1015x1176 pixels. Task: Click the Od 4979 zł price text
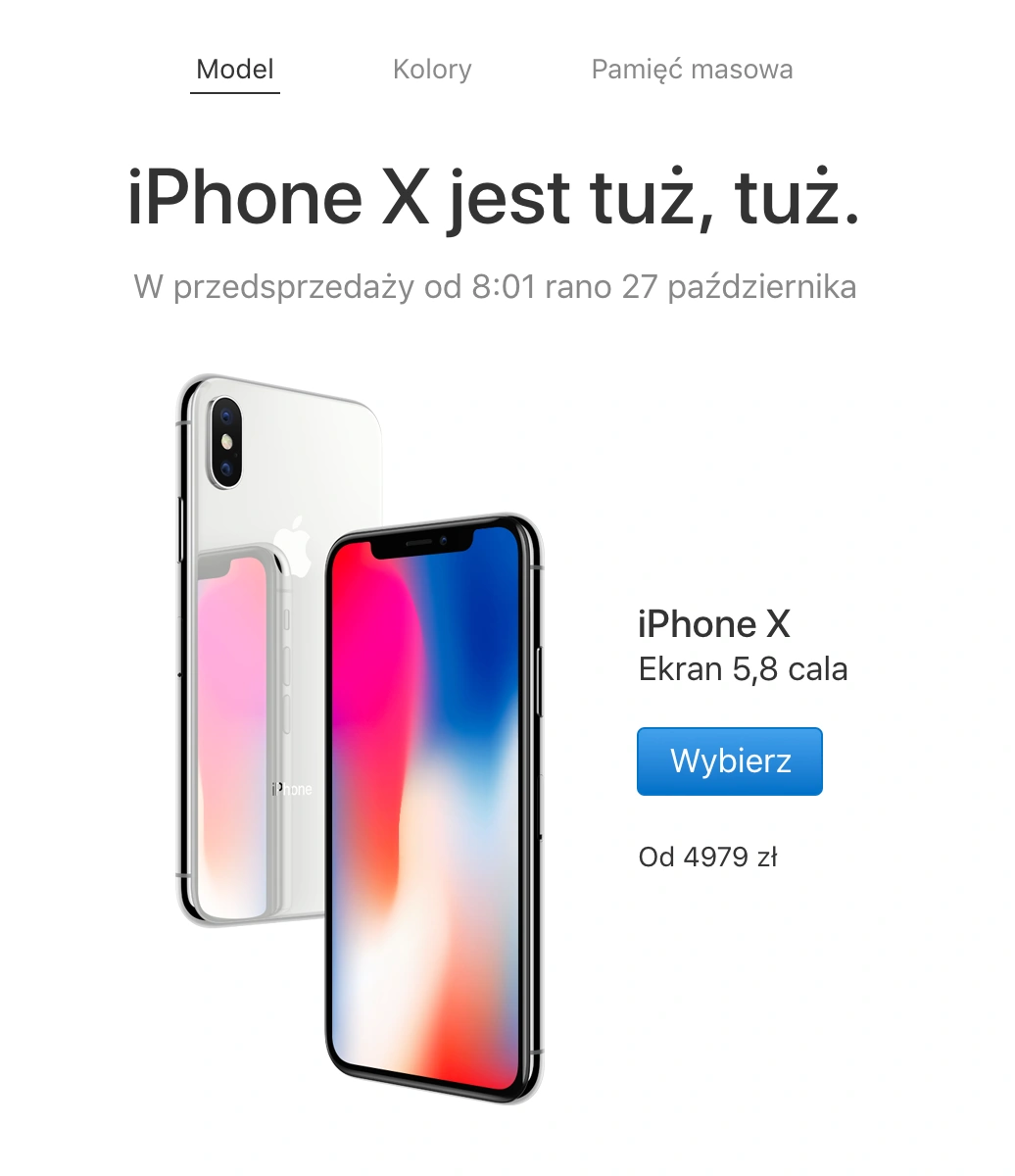(707, 857)
